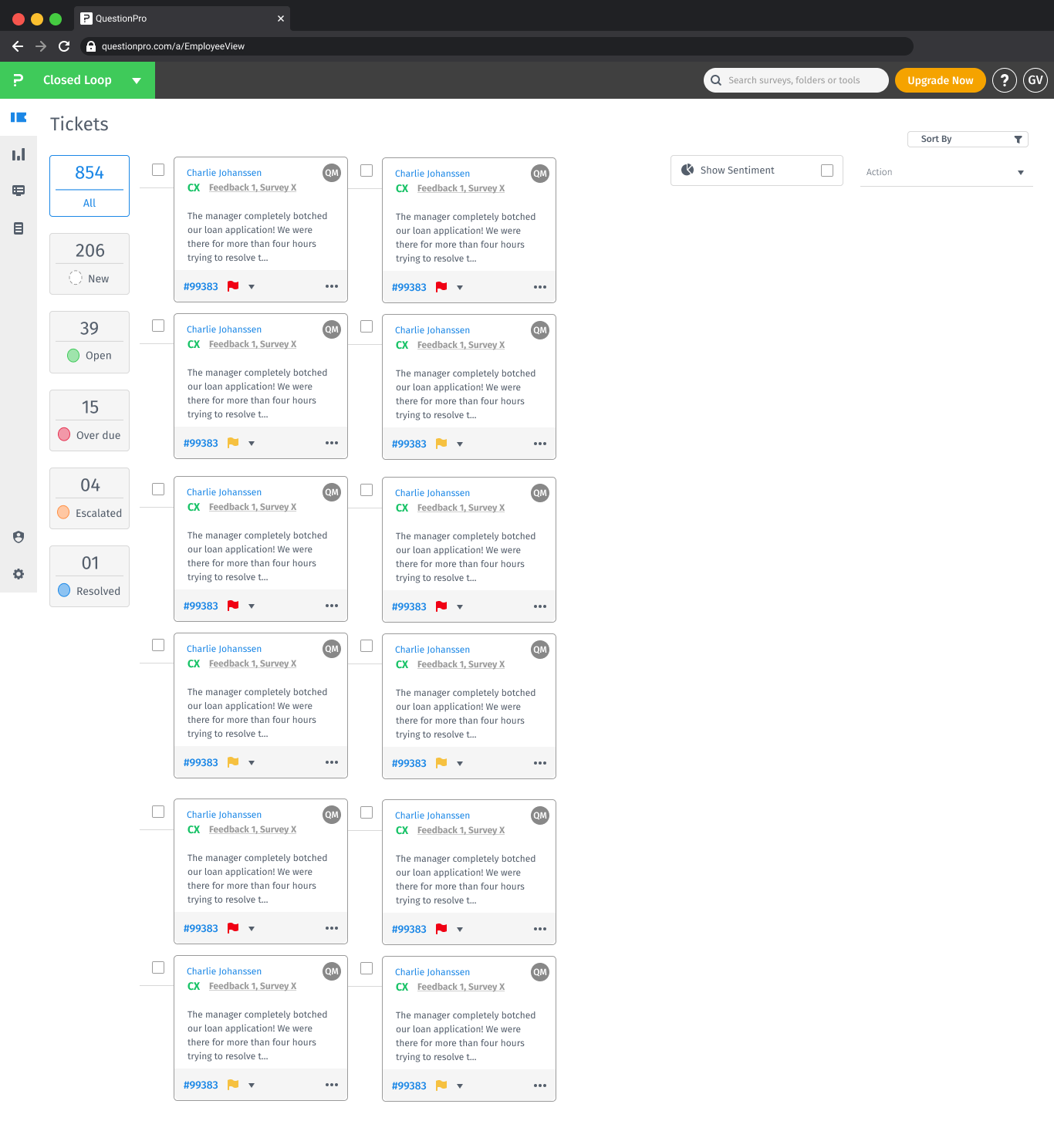Click the Show Sentiment pie icon
The image size is (1054, 1148).
click(x=687, y=170)
